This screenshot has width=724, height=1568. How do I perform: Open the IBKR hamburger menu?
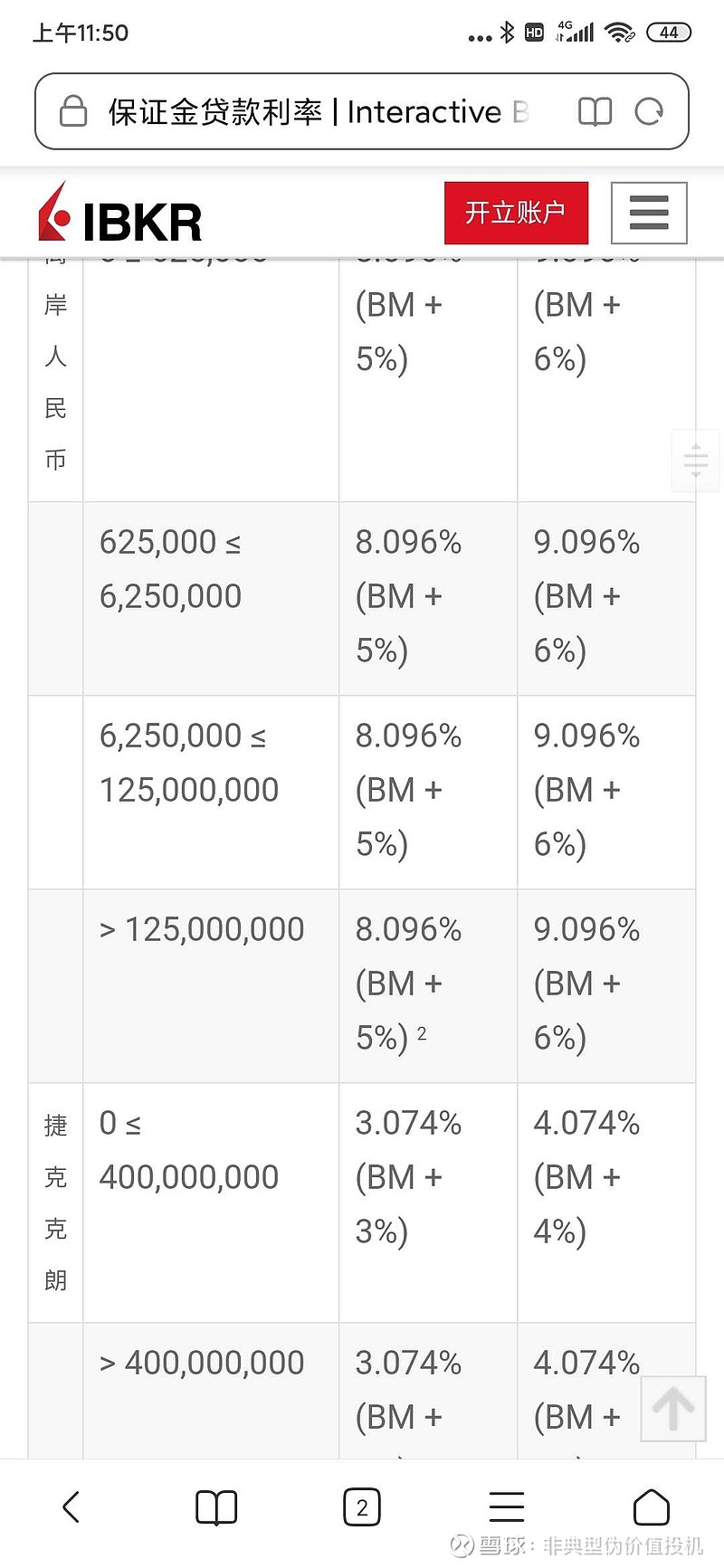point(649,213)
